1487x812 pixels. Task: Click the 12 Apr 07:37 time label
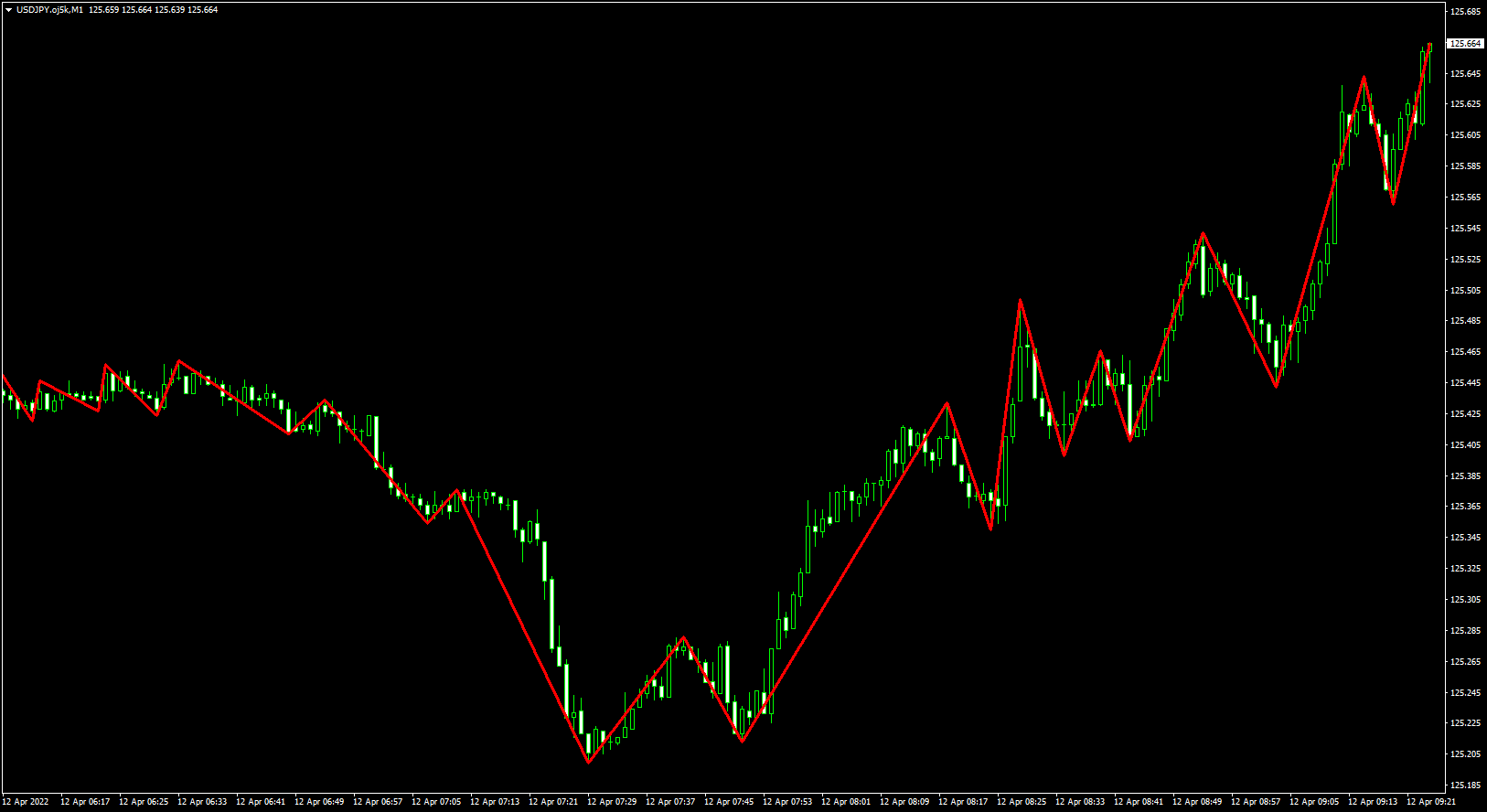pos(670,802)
